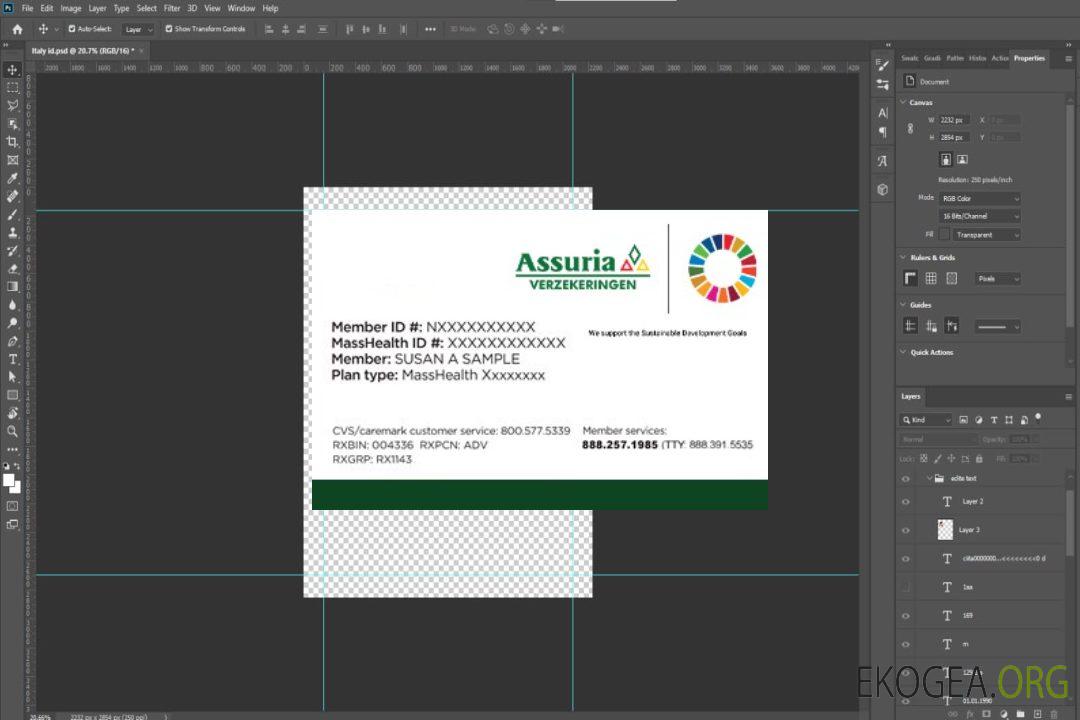Open the Window menu
Image resolution: width=1080 pixels, height=720 pixels.
pos(241,8)
